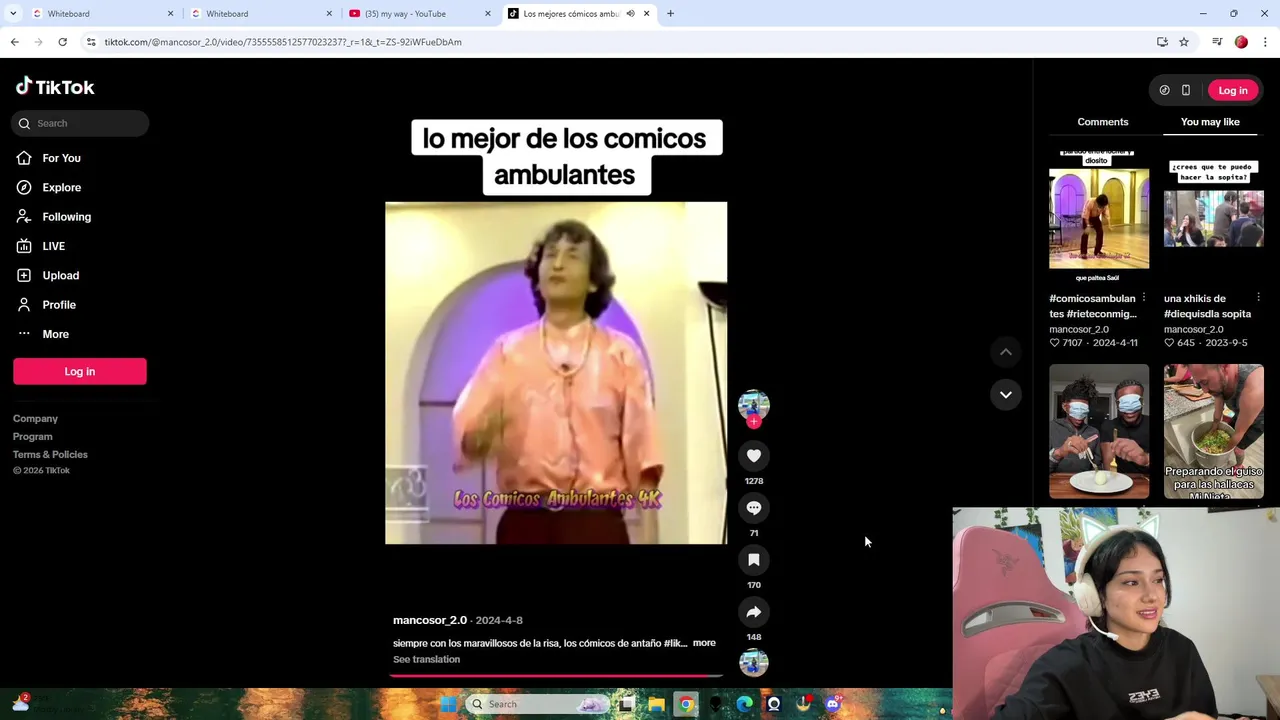Click the top-right Log in button
The image size is (1280, 720).
[1233, 90]
